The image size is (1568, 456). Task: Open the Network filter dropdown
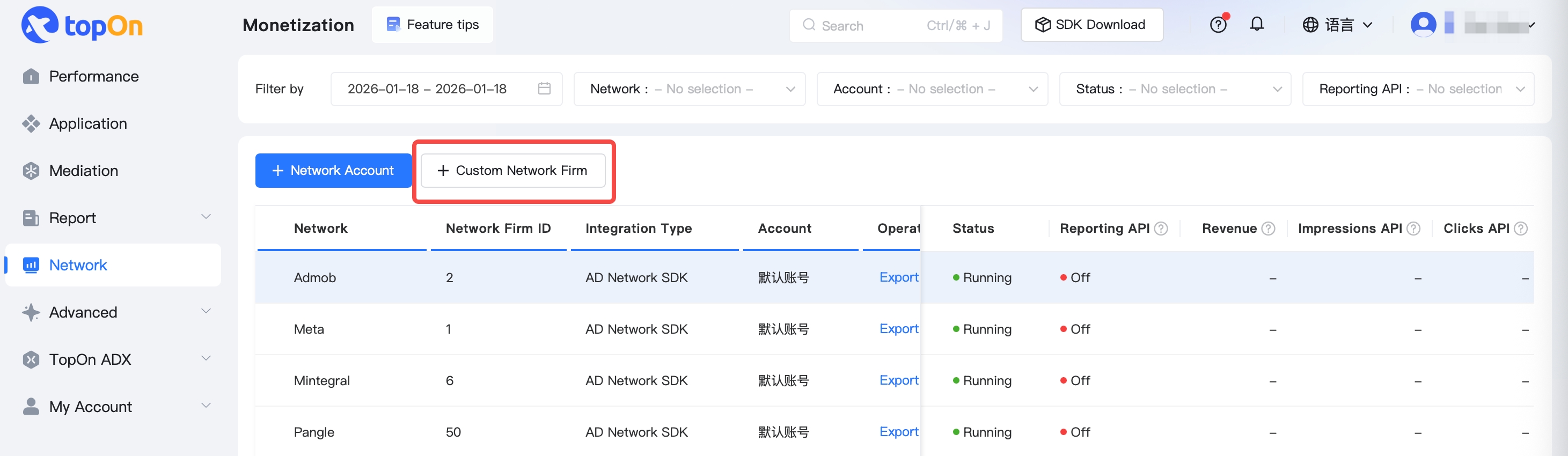click(x=689, y=89)
